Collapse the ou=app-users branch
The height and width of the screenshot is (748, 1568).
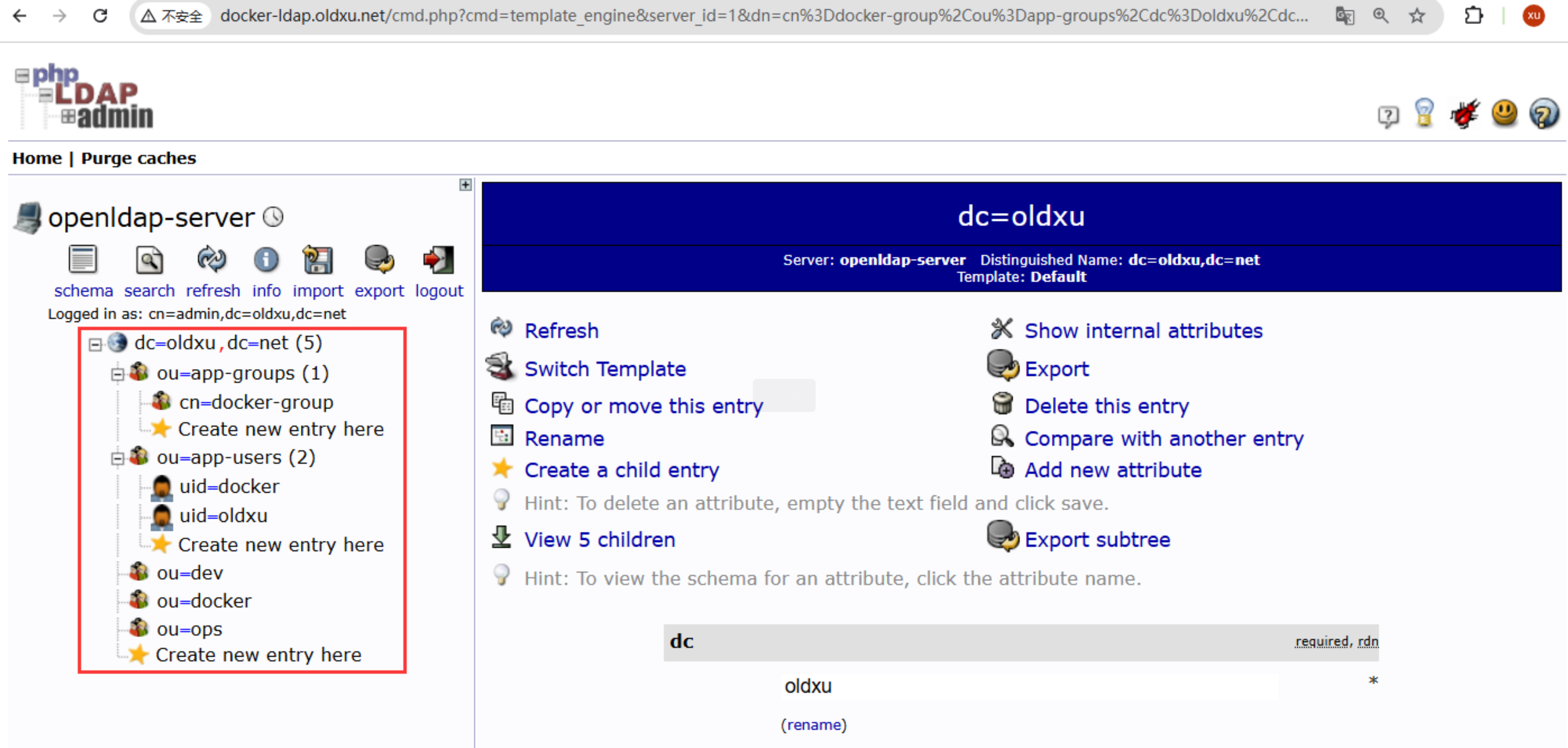(x=118, y=458)
